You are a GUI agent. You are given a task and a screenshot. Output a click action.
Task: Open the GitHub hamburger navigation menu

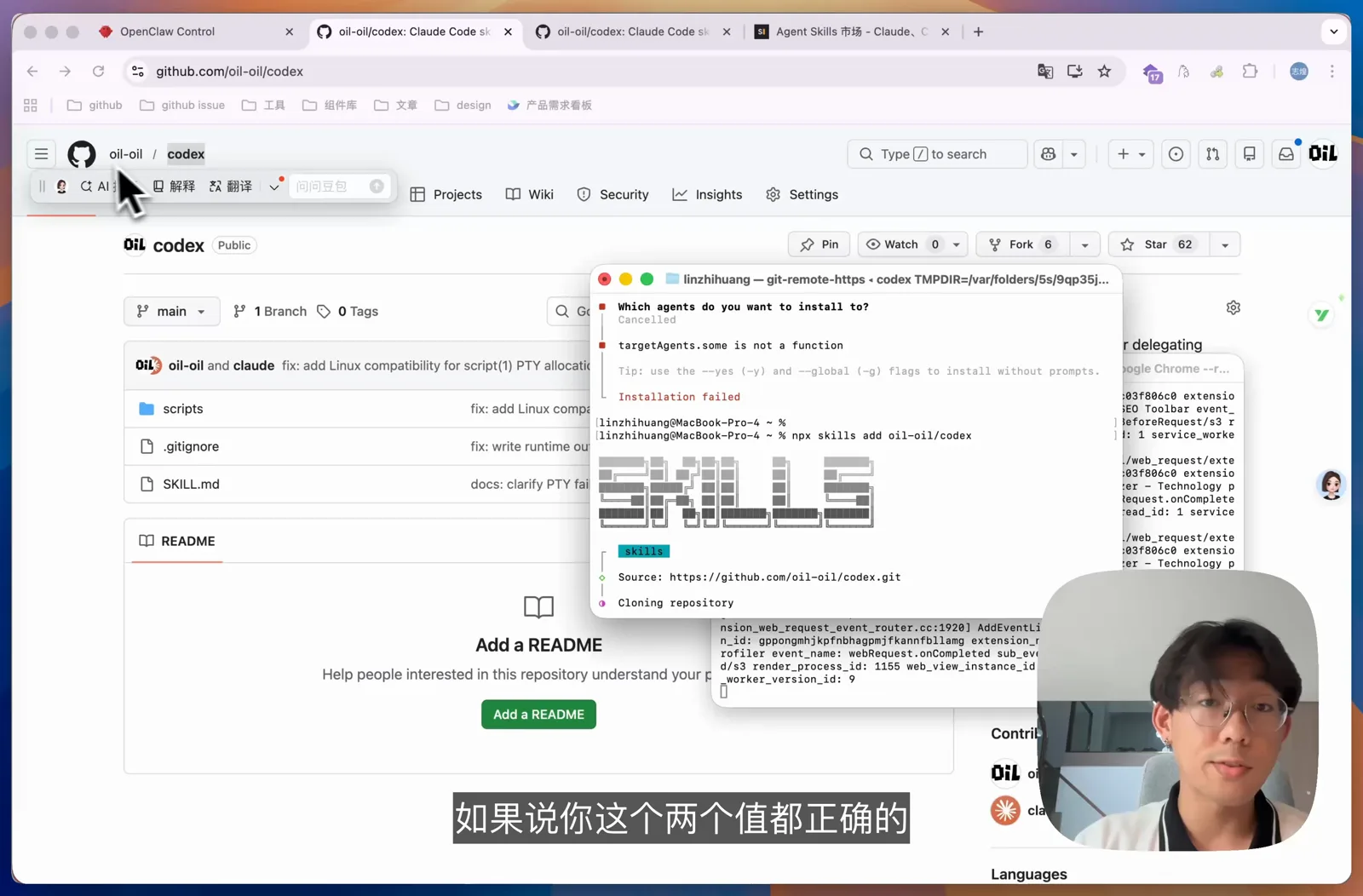pos(41,154)
